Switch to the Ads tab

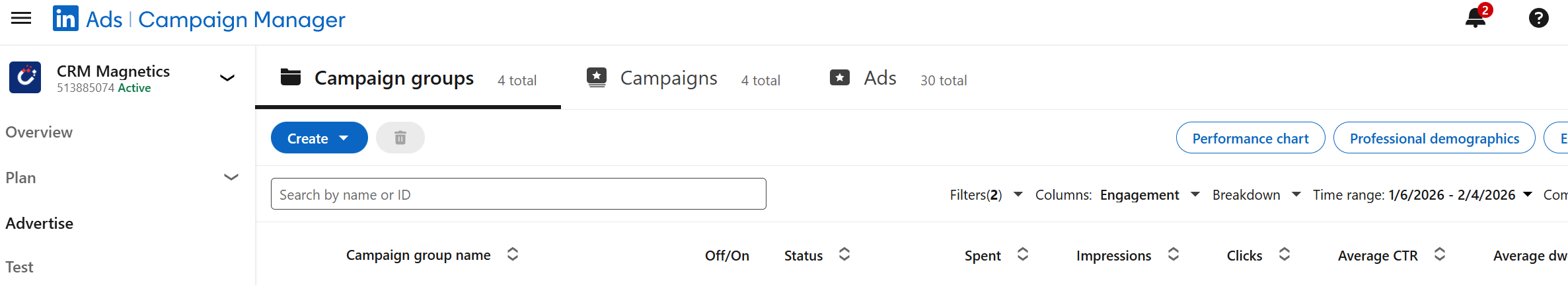(x=879, y=78)
